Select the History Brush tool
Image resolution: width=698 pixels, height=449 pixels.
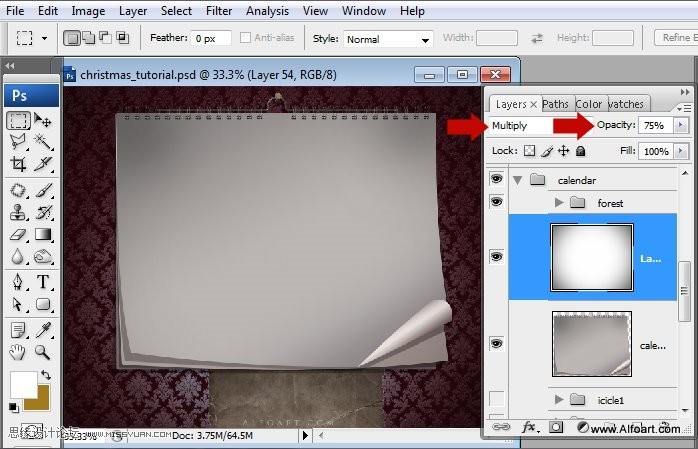pos(43,212)
